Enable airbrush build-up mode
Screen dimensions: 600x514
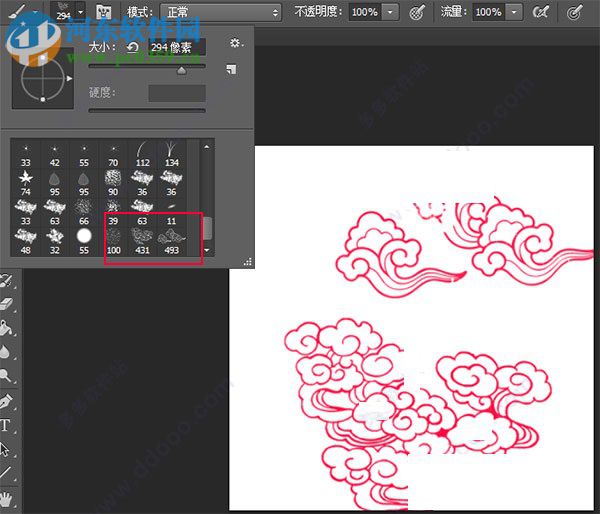pyautogui.click(x=540, y=12)
